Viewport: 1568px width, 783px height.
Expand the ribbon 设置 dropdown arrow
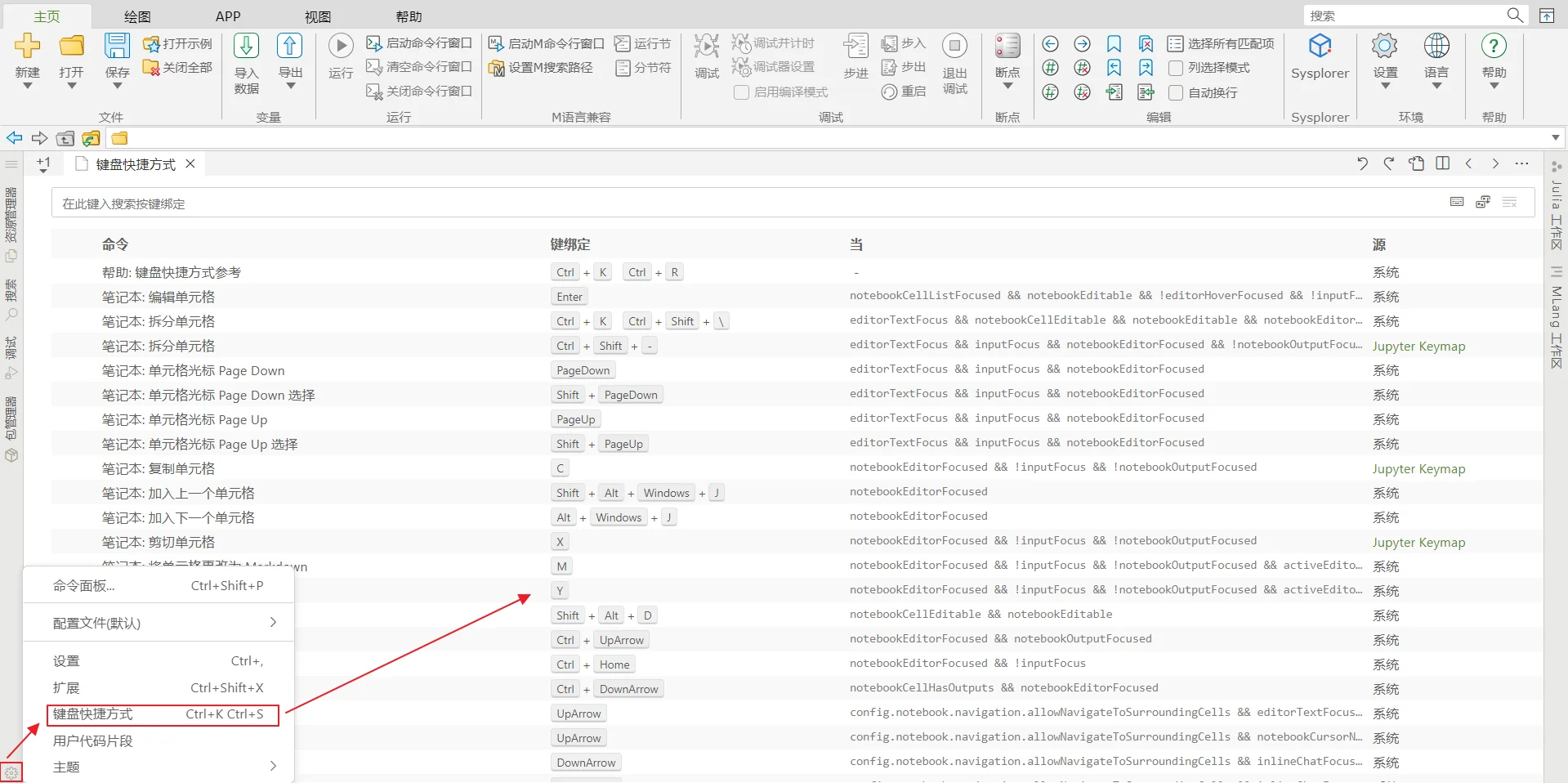[1385, 86]
